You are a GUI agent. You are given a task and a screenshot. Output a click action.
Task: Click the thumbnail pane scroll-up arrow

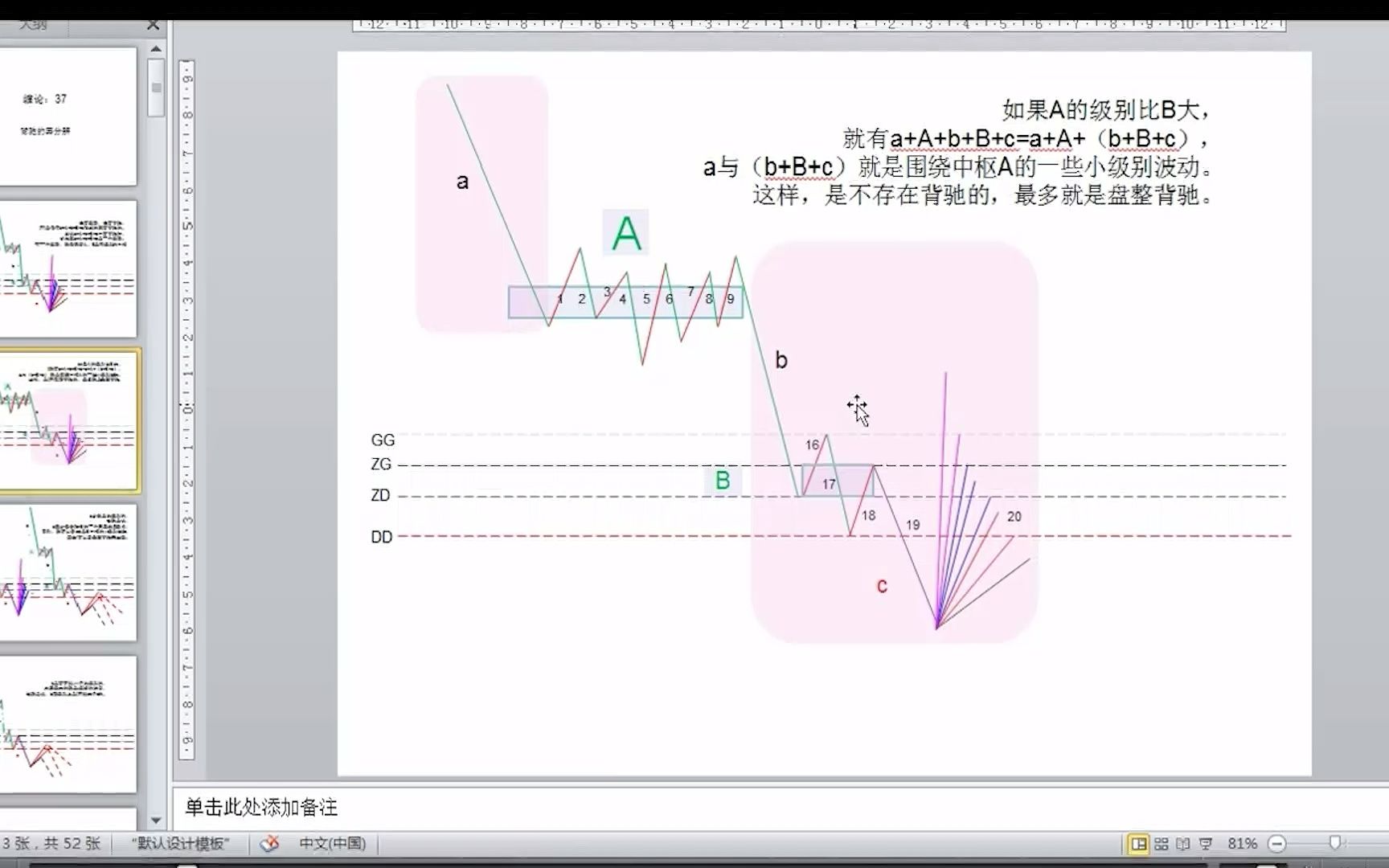pyautogui.click(x=156, y=49)
